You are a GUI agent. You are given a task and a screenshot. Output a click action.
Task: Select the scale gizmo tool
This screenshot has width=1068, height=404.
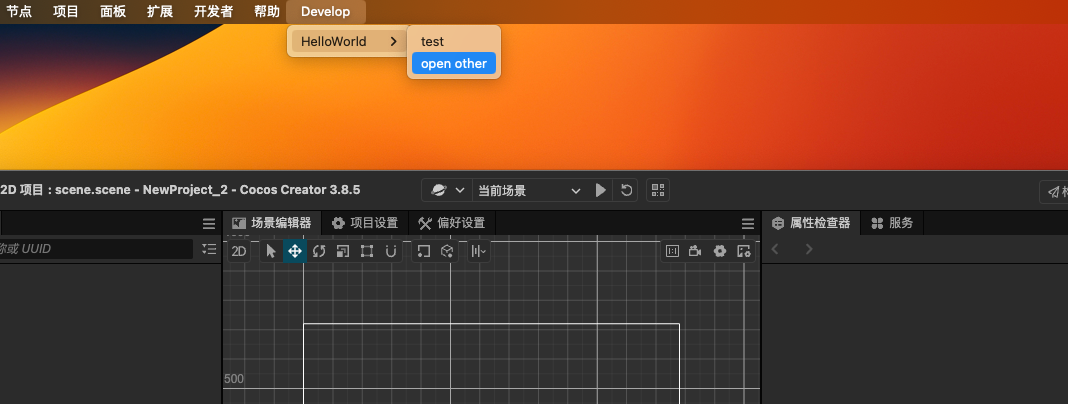tap(343, 251)
